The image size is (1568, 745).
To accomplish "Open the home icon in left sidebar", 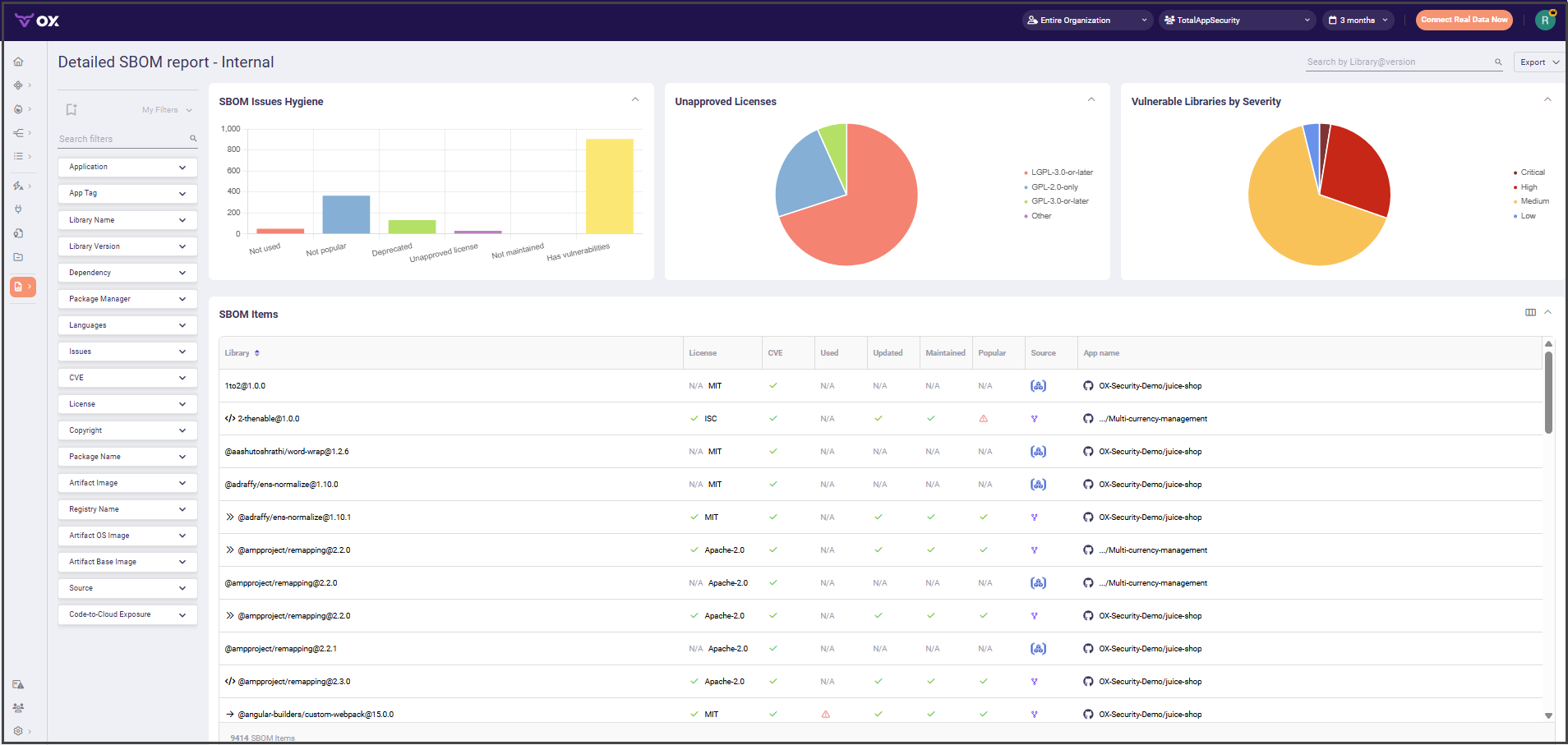I will point(18,62).
